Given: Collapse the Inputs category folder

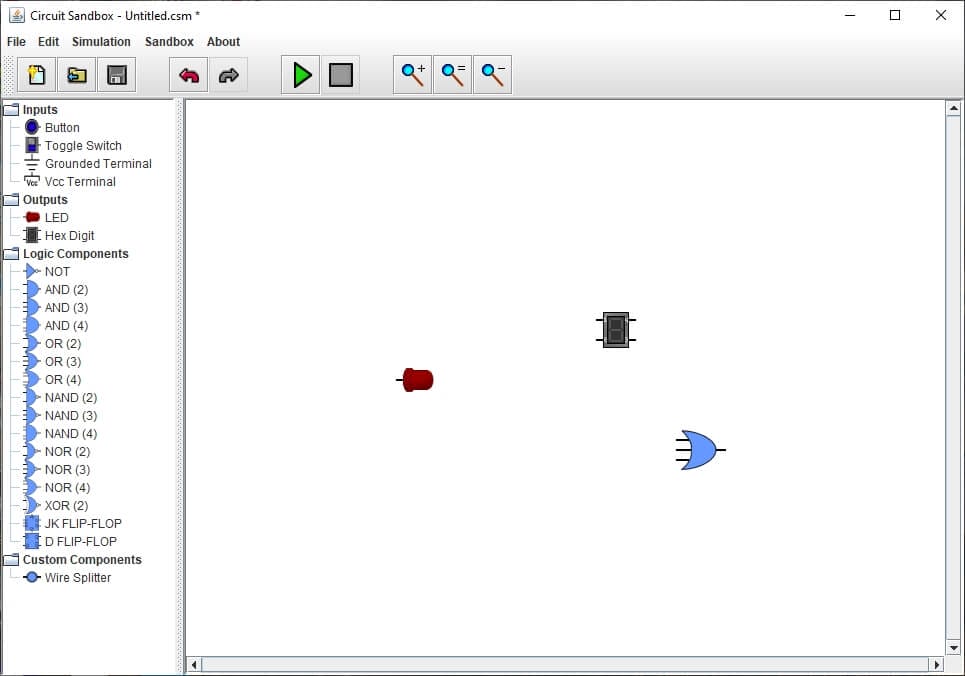Looking at the screenshot, I should coord(10,109).
